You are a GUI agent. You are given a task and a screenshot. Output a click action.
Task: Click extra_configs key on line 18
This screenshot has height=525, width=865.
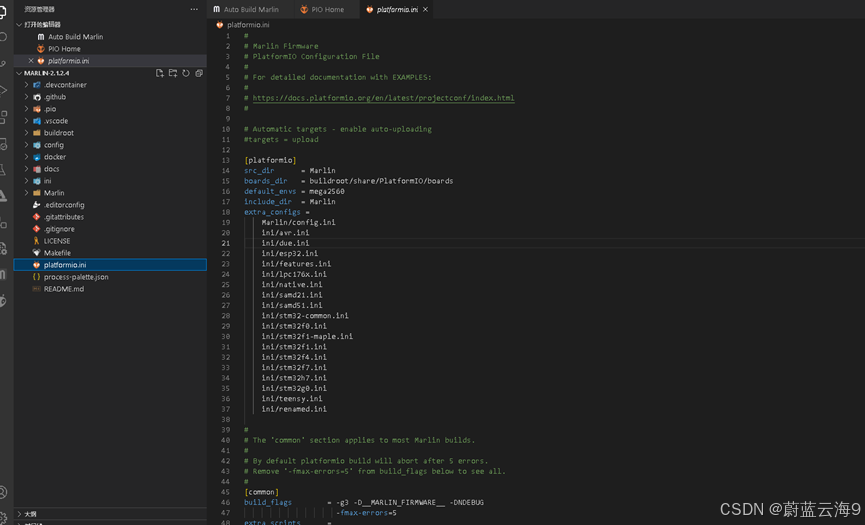click(x=273, y=212)
